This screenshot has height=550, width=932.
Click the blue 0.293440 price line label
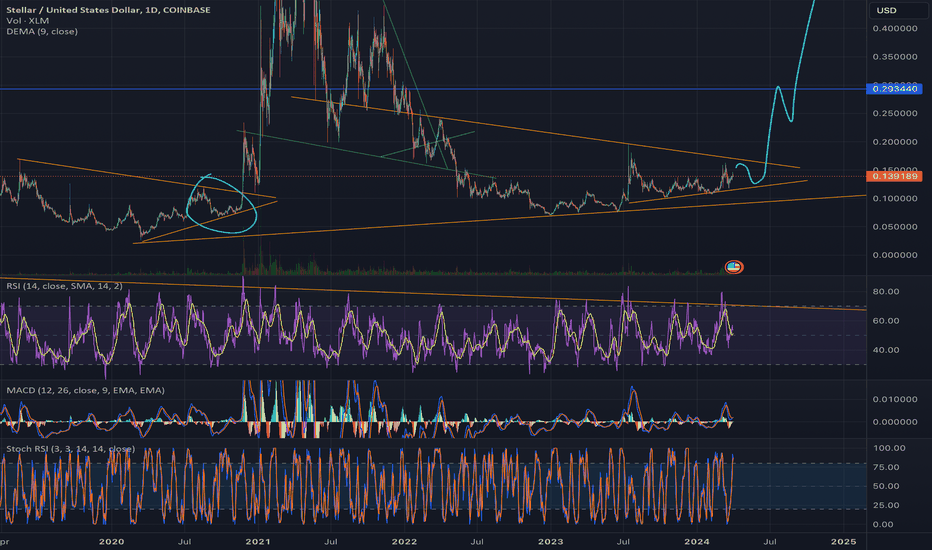tap(894, 89)
